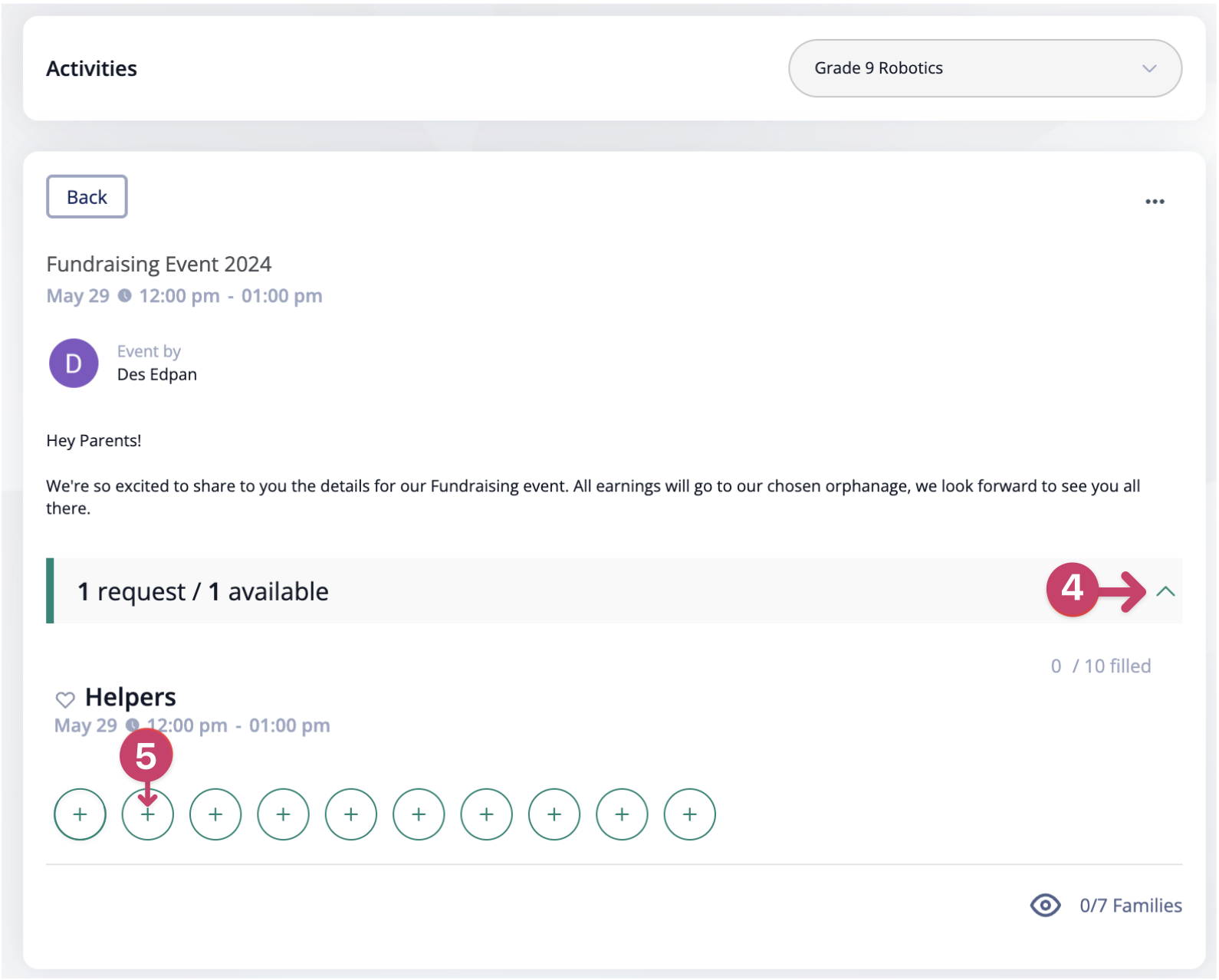Toggle the families viewed eye icon
The height and width of the screenshot is (980, 1219).
click(1045, 906)
